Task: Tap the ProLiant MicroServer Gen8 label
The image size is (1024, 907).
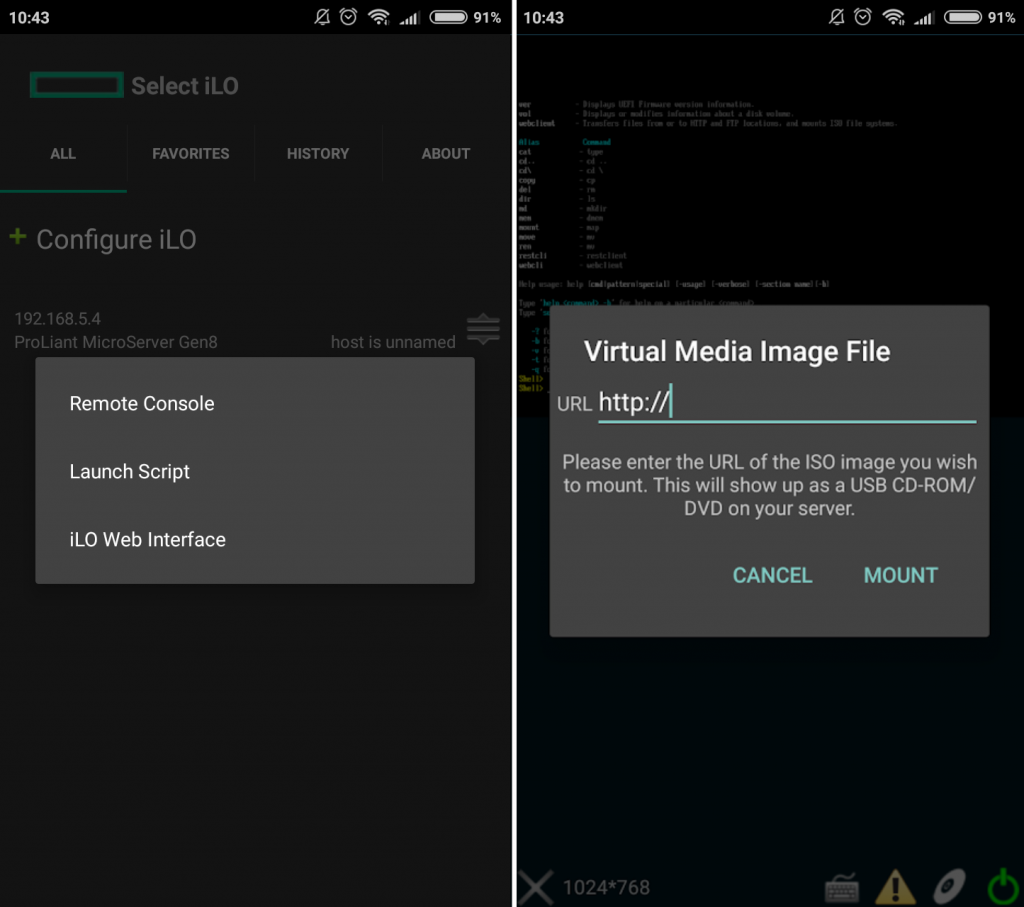Action: coord(116,342)
